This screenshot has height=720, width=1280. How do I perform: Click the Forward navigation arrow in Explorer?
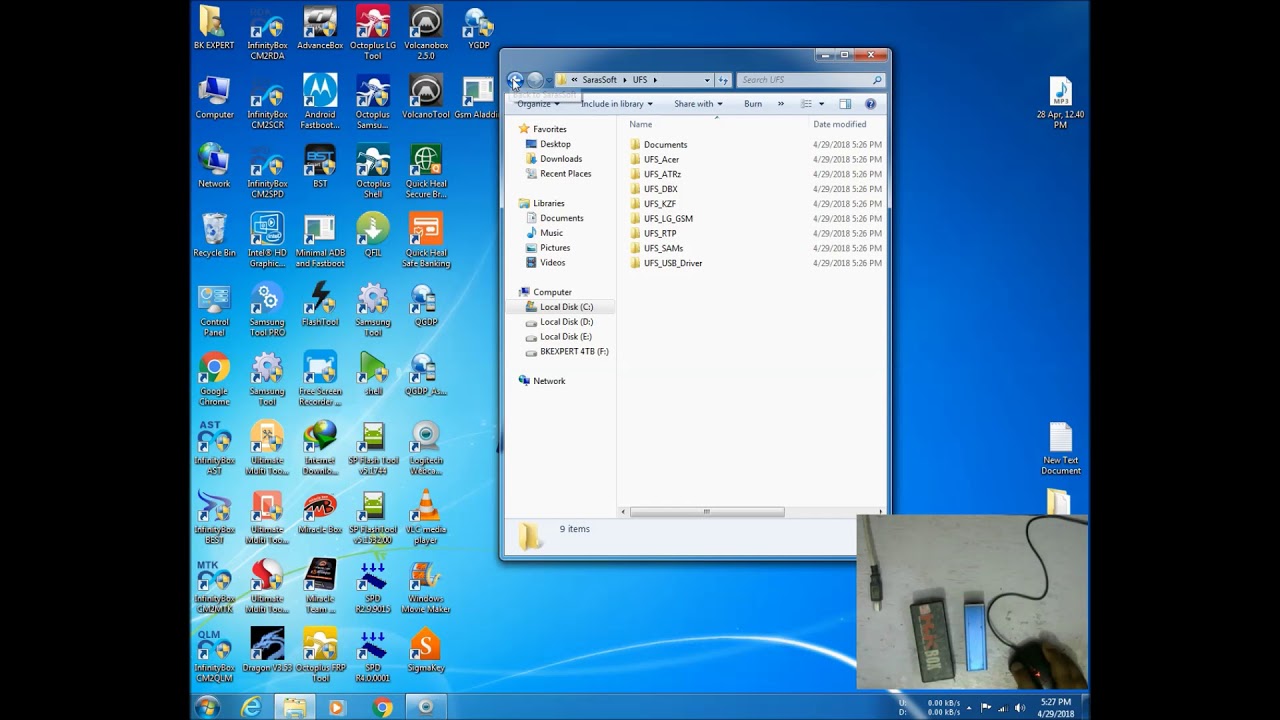coord(535,80)
